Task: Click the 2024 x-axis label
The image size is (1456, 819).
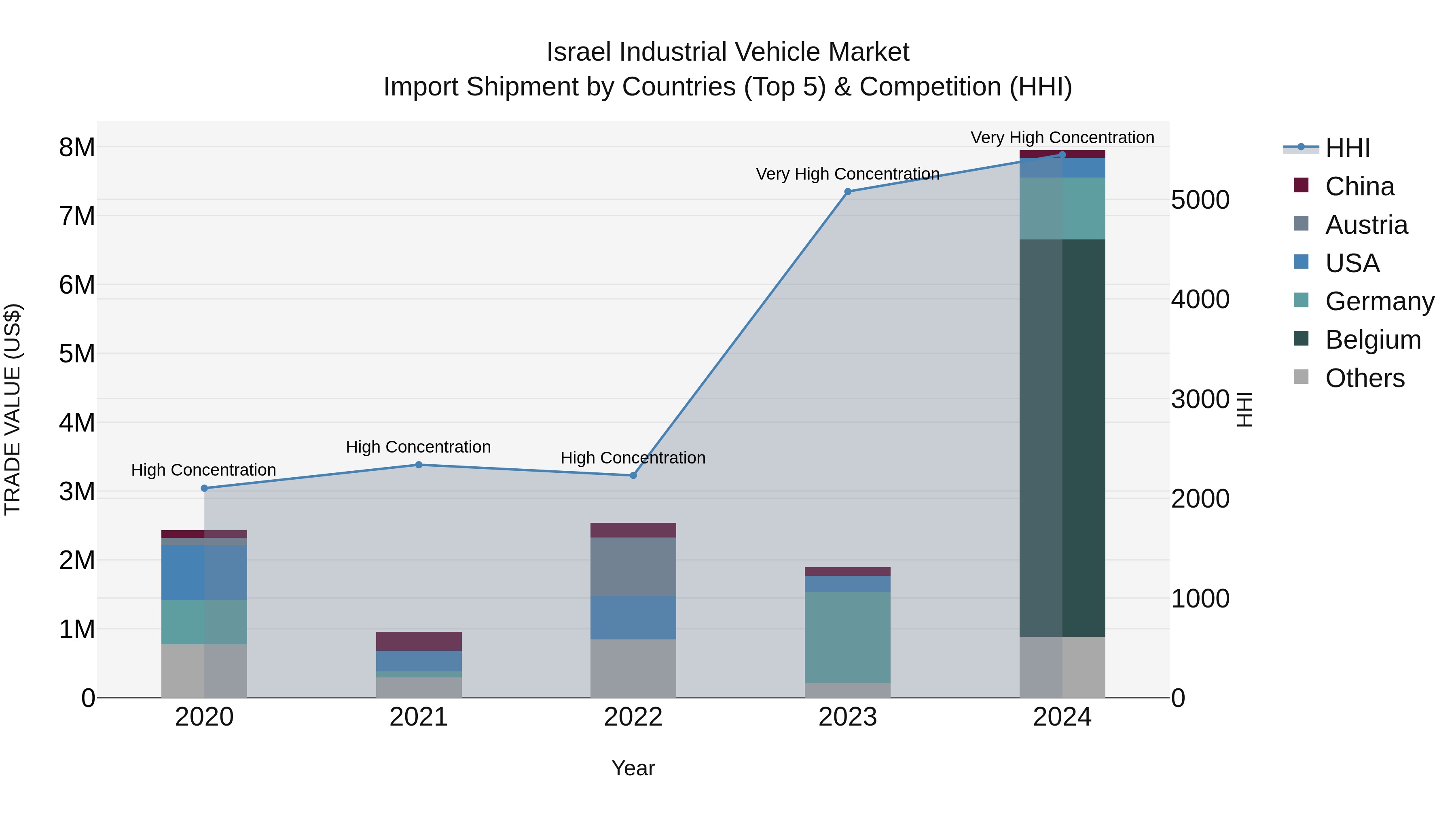Action: (1062, 717)
